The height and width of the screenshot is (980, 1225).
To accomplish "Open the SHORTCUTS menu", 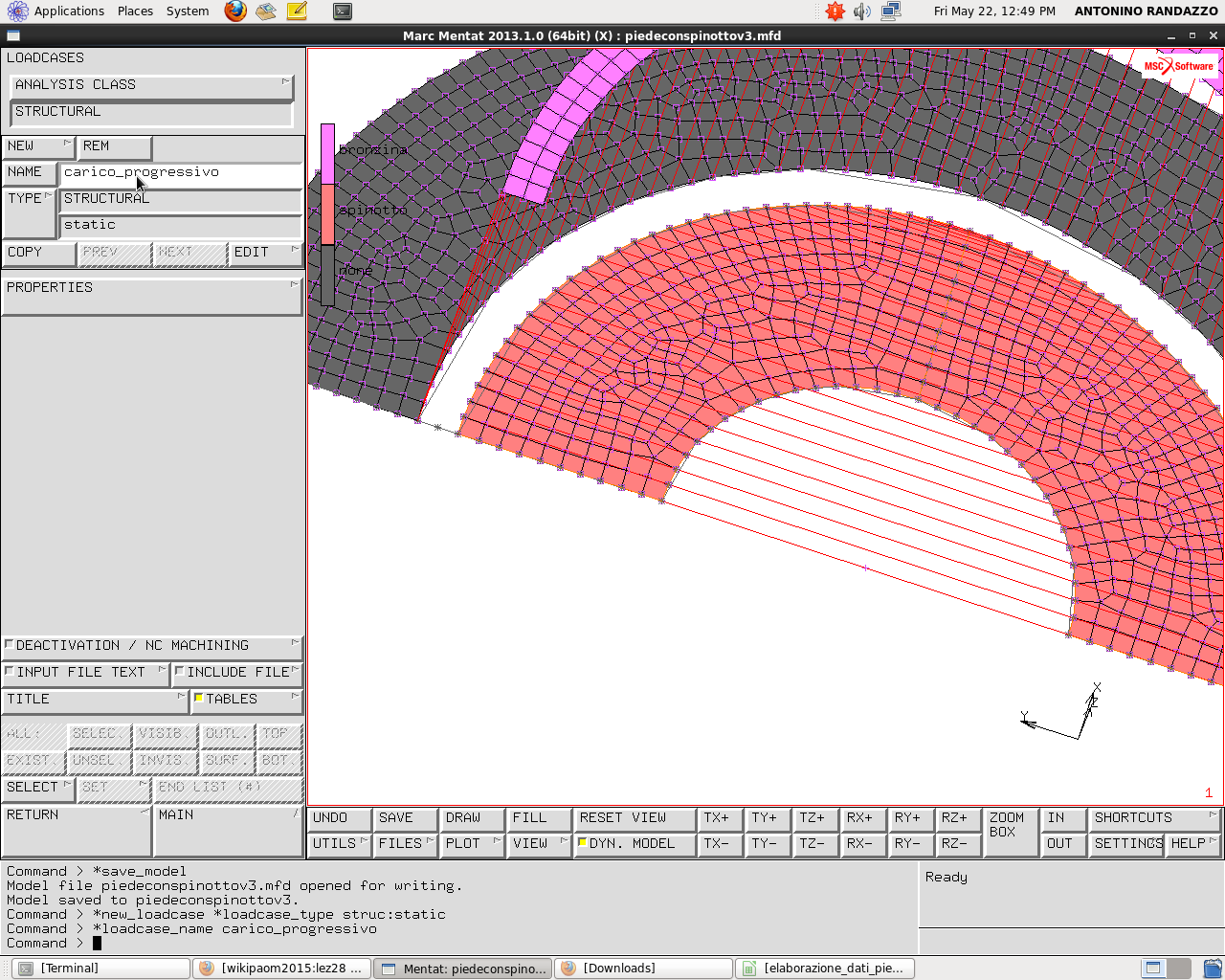I will [x=1155, y=818].
